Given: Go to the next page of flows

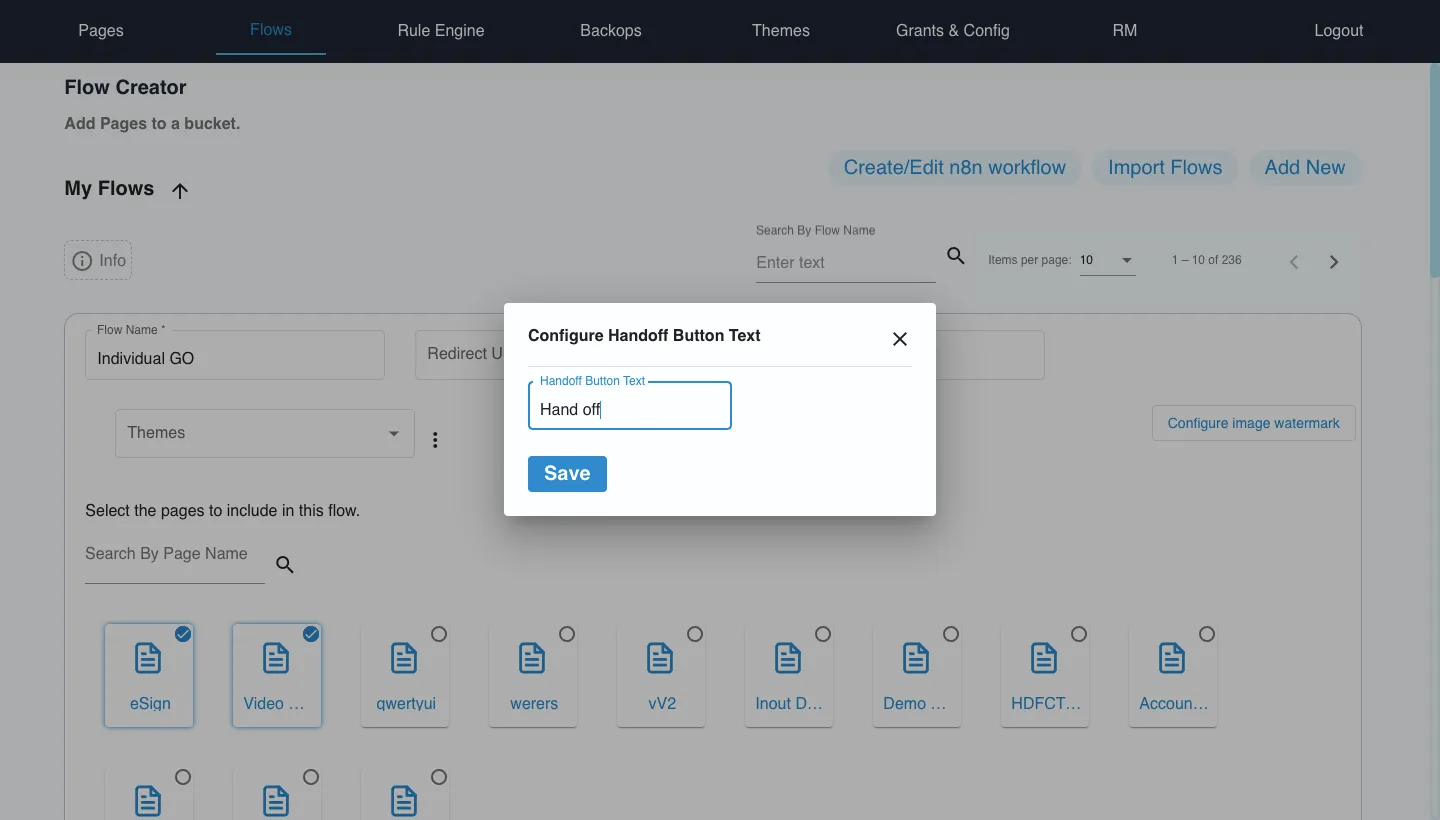Looking at the screenshot, I should 1334,262.
